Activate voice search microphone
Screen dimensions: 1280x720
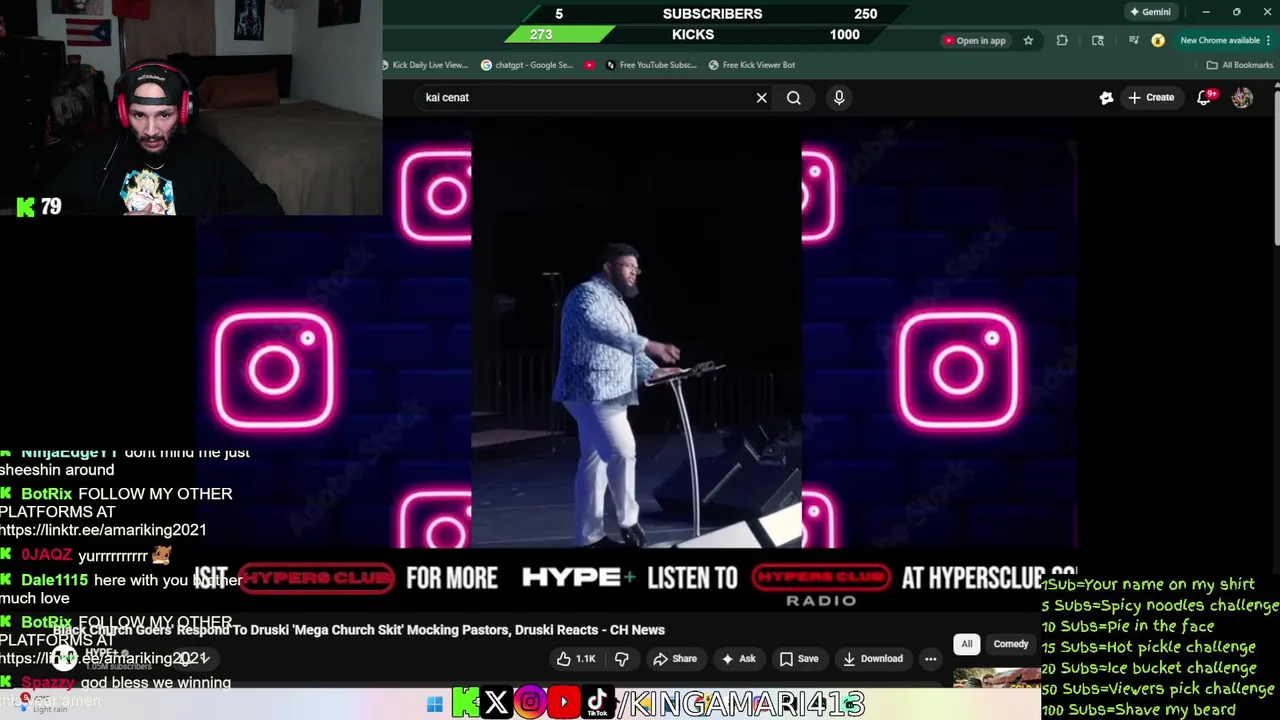pyautogui.click(x=839, y=97)
